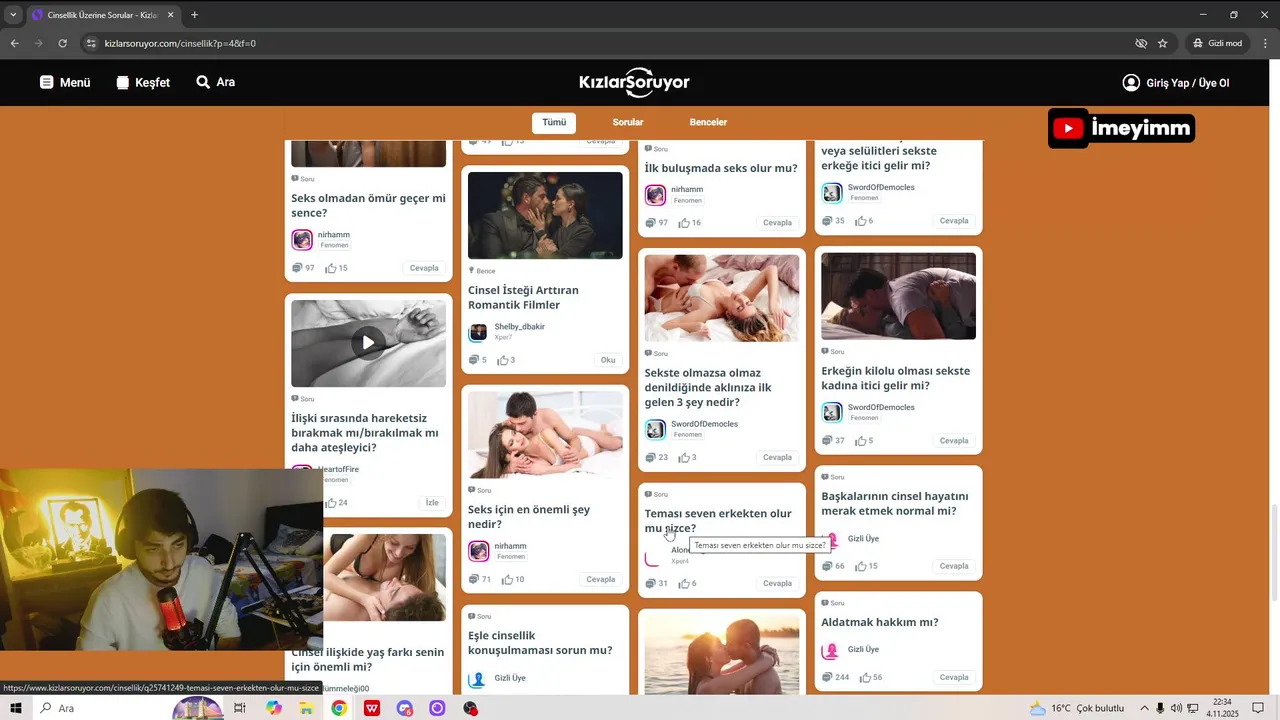Select the Benceler tab
The image size is (1280, 720).
pyautogui.click(x=708, y=122)
